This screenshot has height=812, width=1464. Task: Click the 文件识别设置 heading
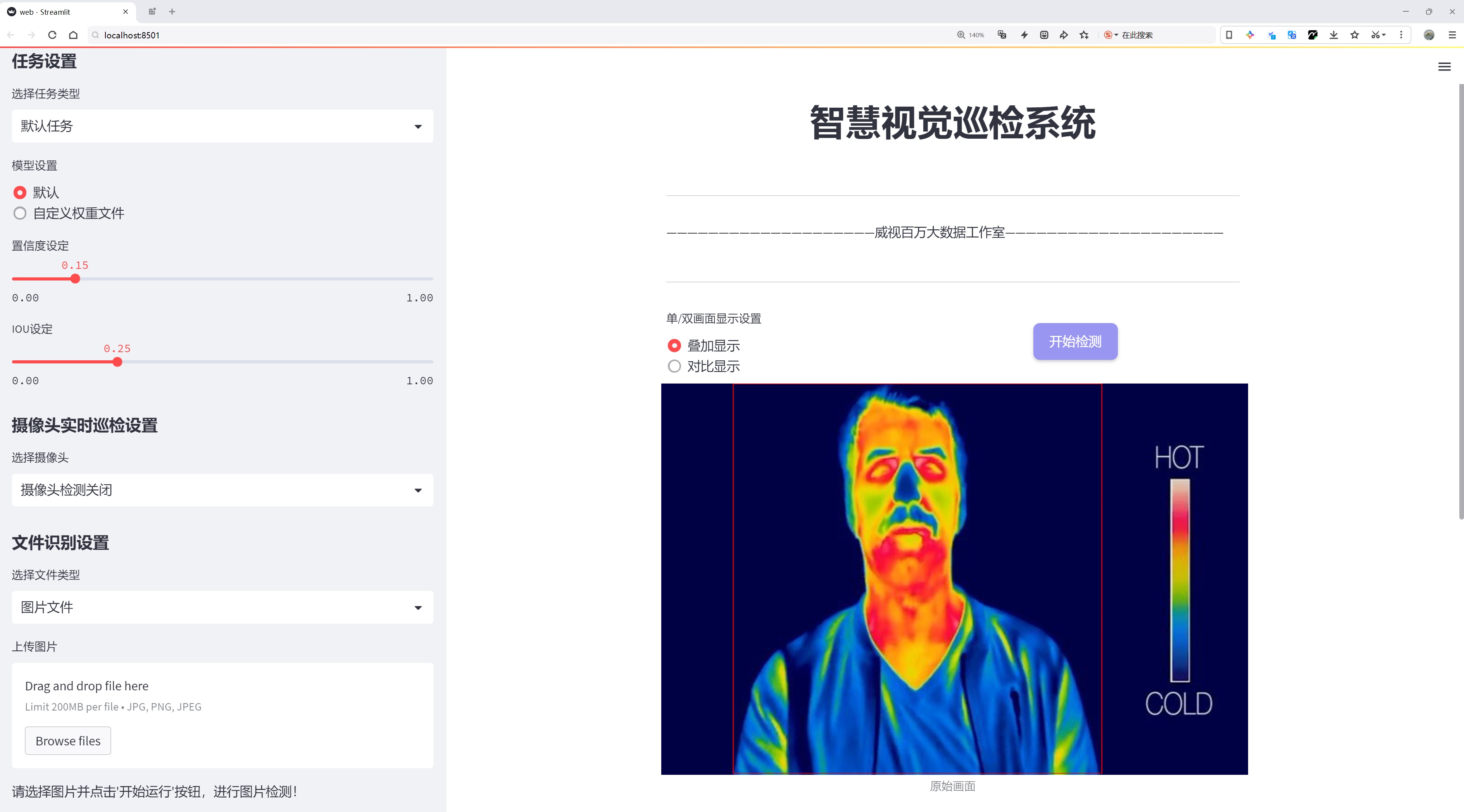point(60,543)
